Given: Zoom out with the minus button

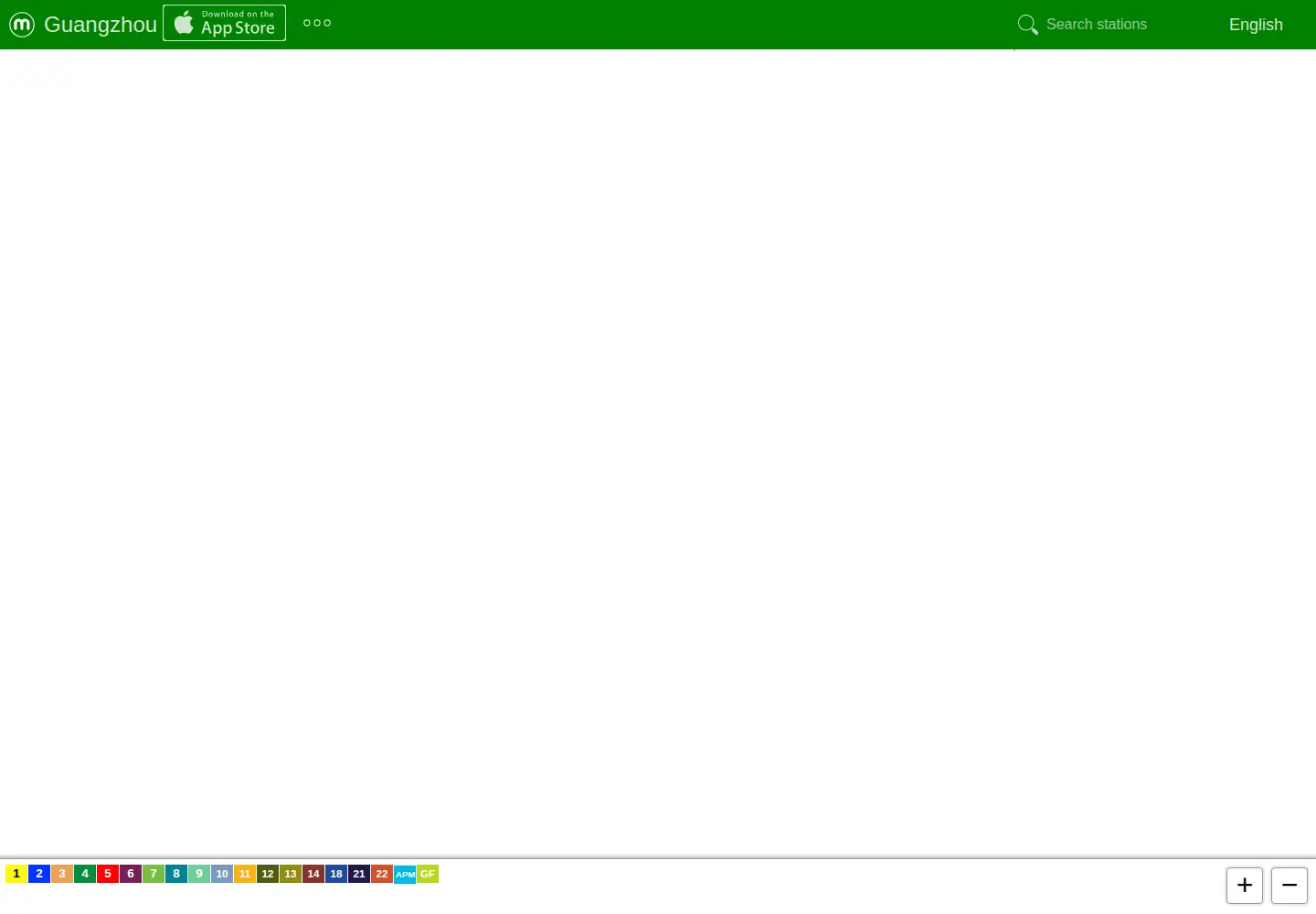Looking at the screenshot, I should 1289,886.
